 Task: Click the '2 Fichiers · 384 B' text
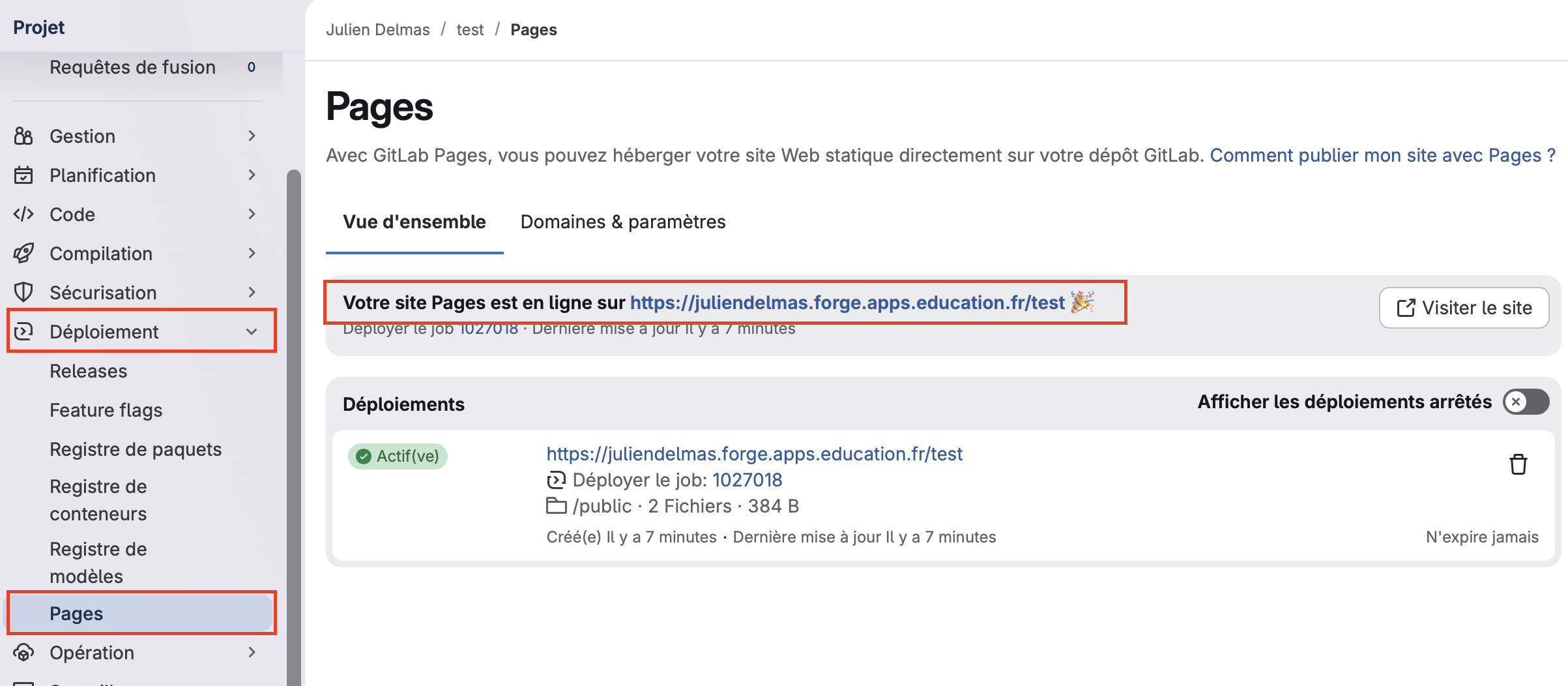coord(723,506)
